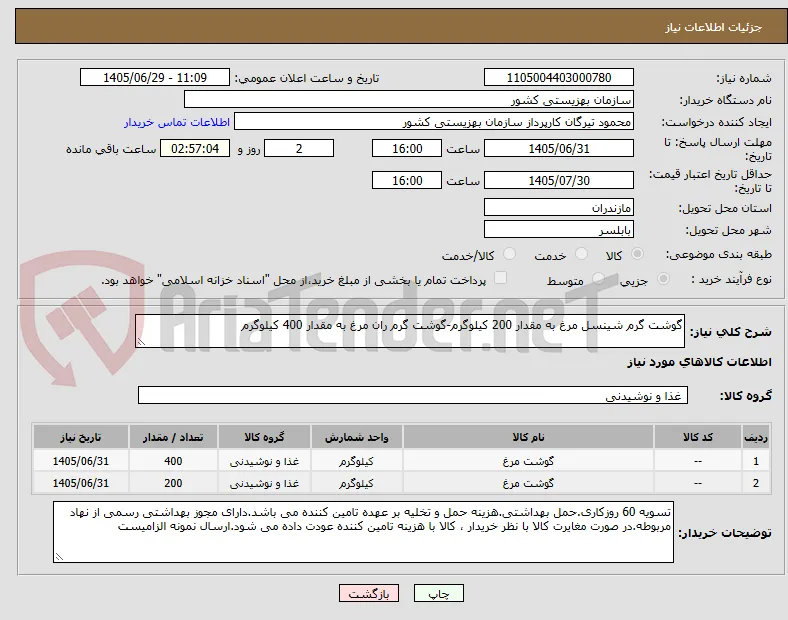Viewport: 788px width, 620px height.
Task: Select the خدمت radio button
Action: 581,254
